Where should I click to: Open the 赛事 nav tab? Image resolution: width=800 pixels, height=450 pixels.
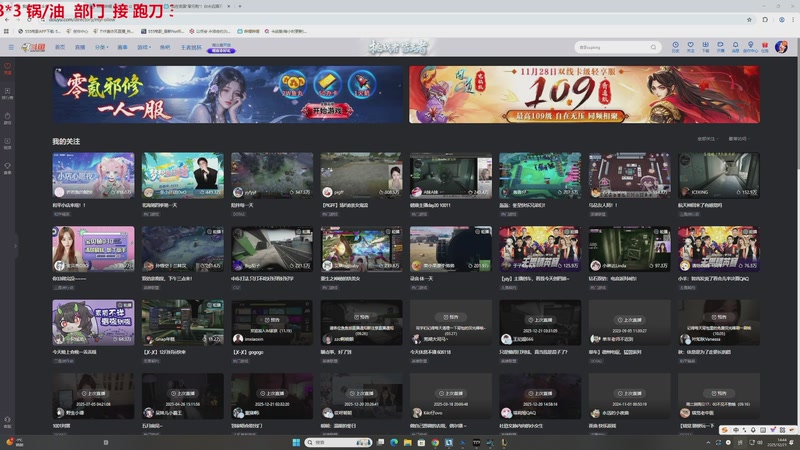(122, 47)
